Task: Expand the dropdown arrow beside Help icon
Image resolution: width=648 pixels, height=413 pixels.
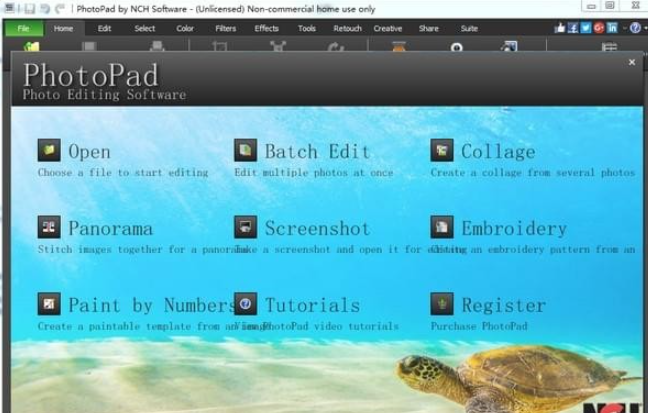Action: (x=645, y=29)
